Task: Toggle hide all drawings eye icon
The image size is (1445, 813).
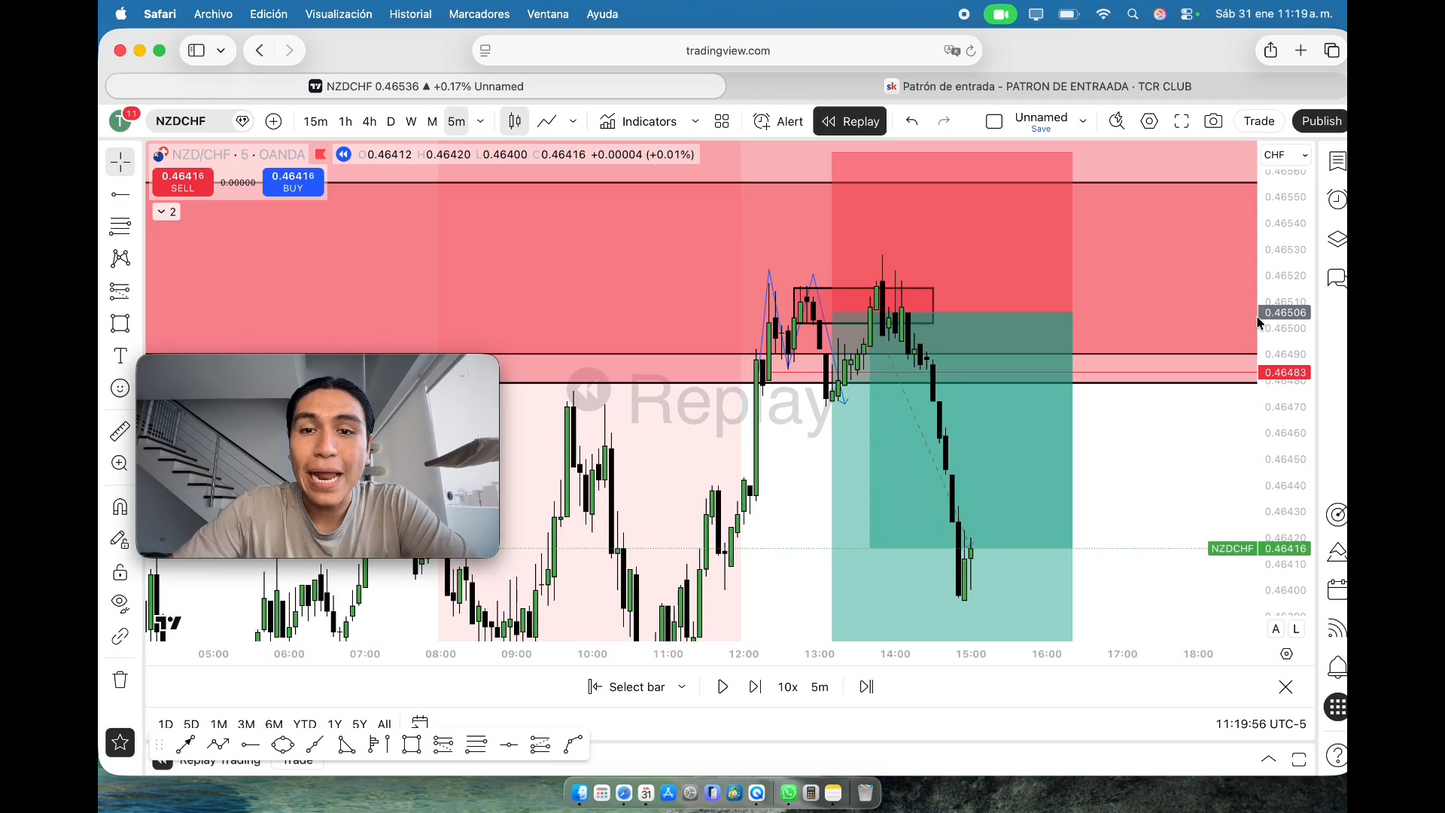Action: pyautogui.click(x=120, y=603)
